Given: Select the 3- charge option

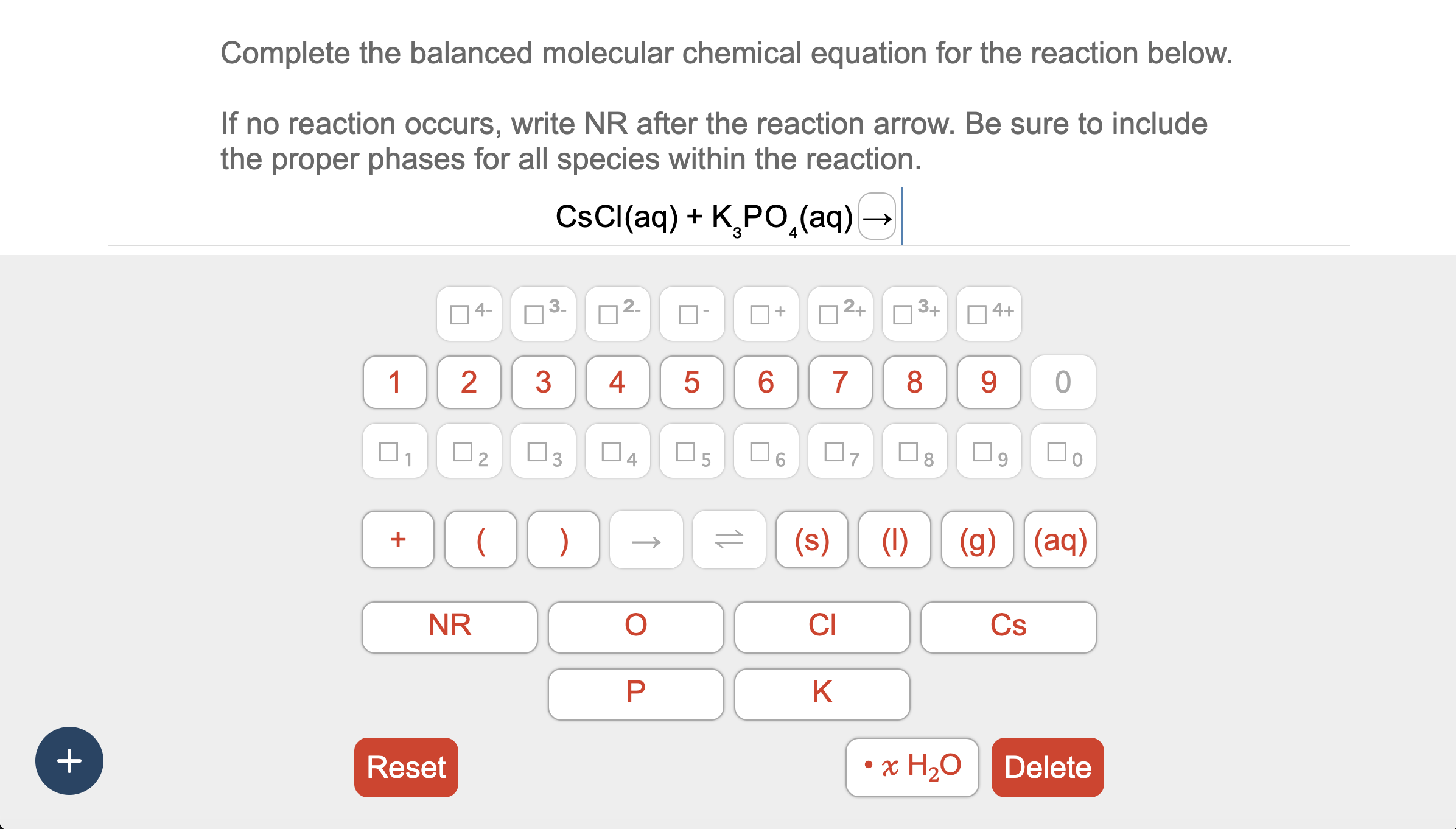Looking at the screenshot, I should coord(542,313).
